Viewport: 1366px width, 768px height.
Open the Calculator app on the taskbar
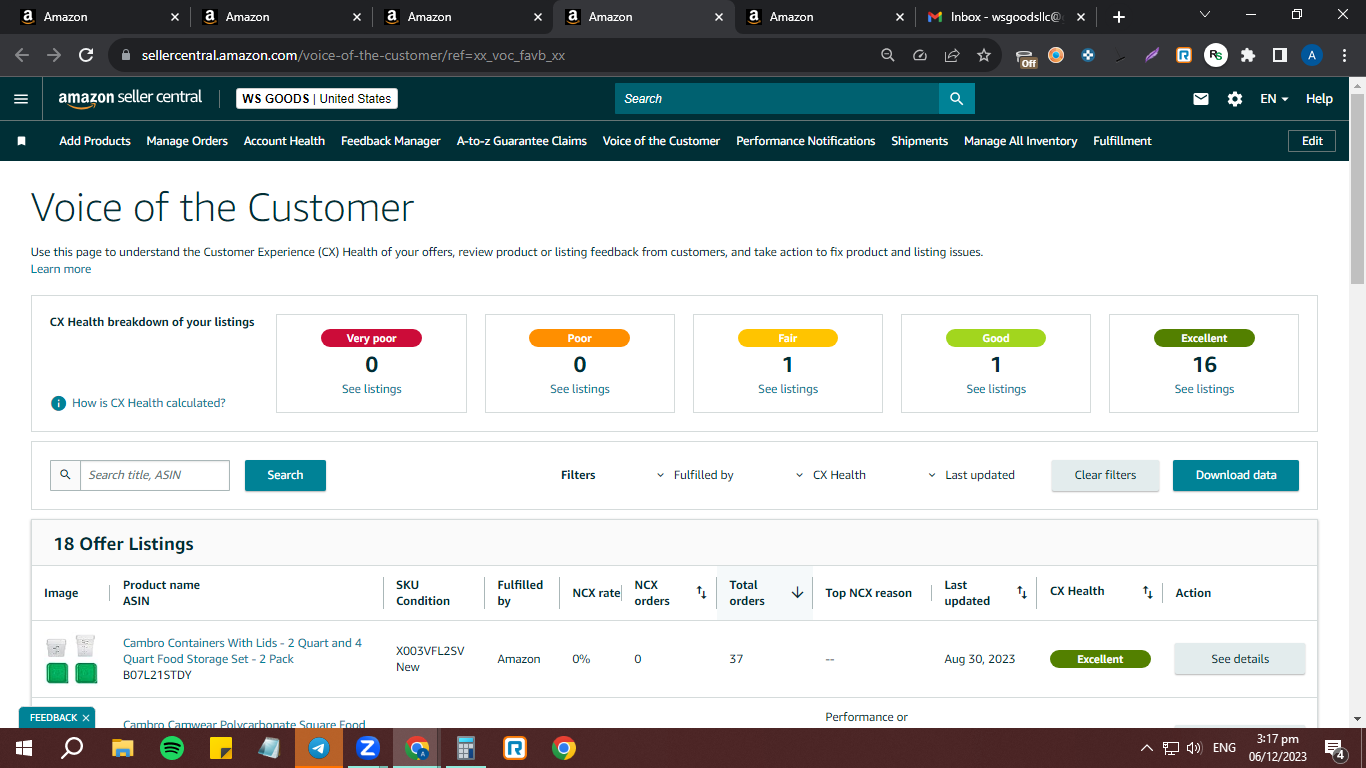click(466, 748)
